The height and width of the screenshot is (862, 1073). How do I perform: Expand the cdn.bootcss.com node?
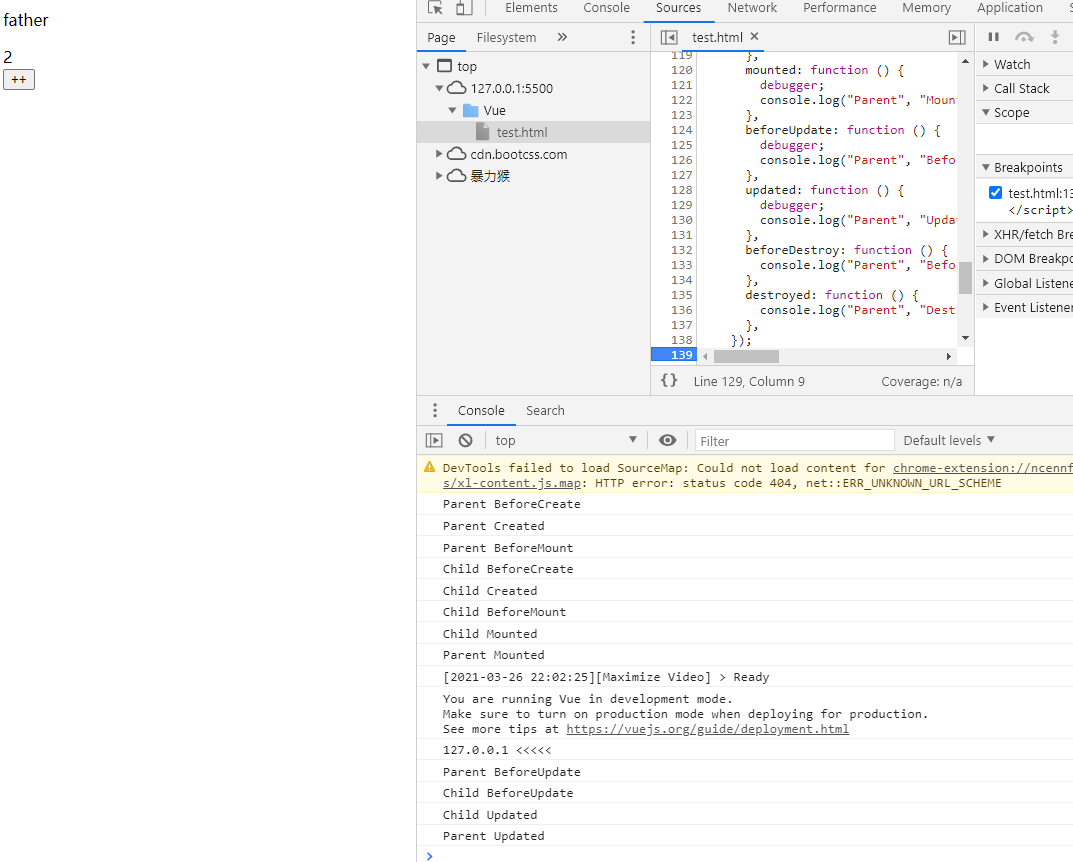point(439,154)
